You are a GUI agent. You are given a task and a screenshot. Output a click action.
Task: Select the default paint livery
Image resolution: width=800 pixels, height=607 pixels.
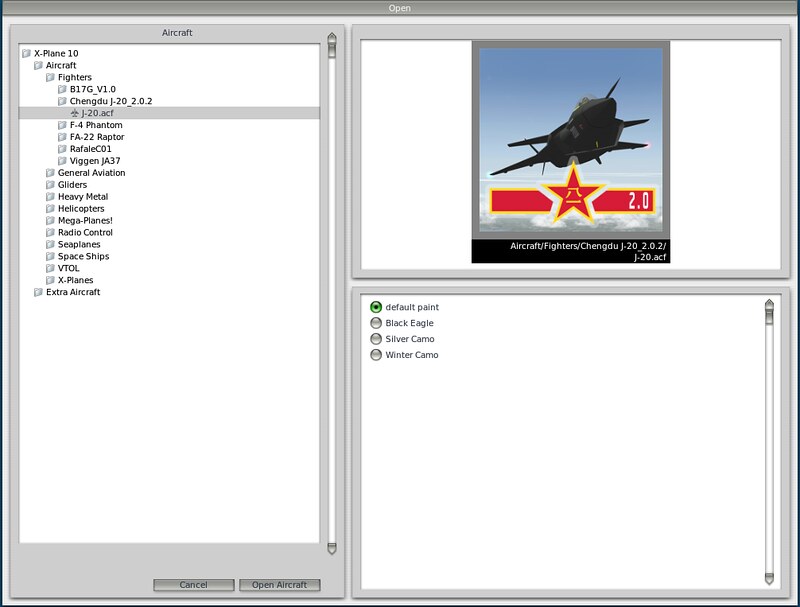coord(376,307)
